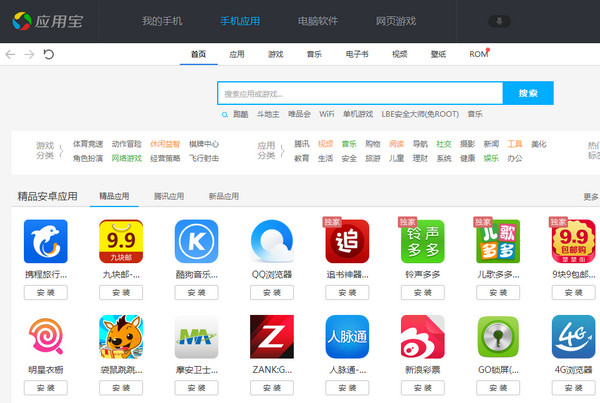Viewport: 600px width, 403px height.
Task: Open the 社交 app category
Action: click(x=444, y=144)
